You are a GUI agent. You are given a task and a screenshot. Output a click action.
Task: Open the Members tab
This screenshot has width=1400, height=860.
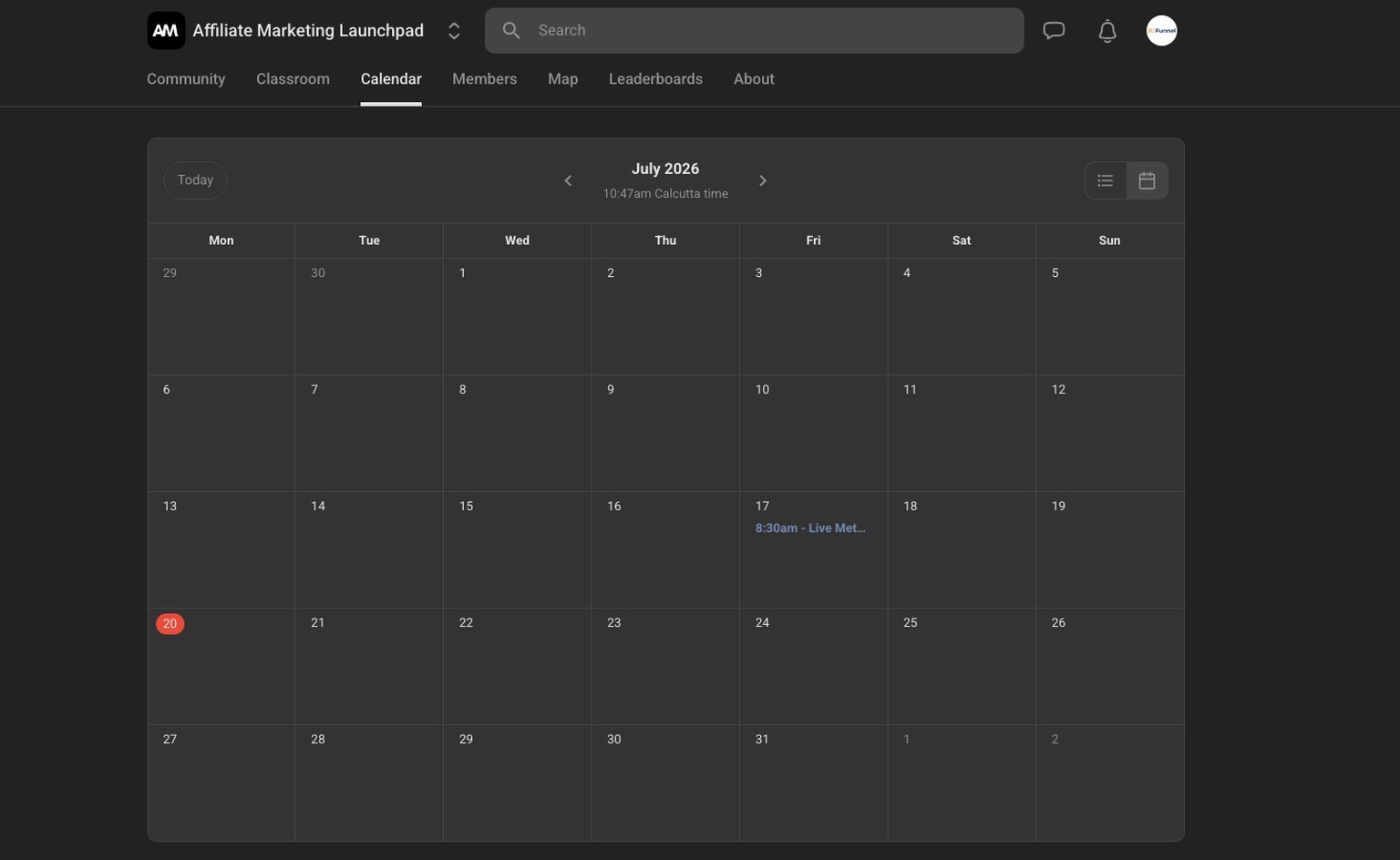point(484,79)
